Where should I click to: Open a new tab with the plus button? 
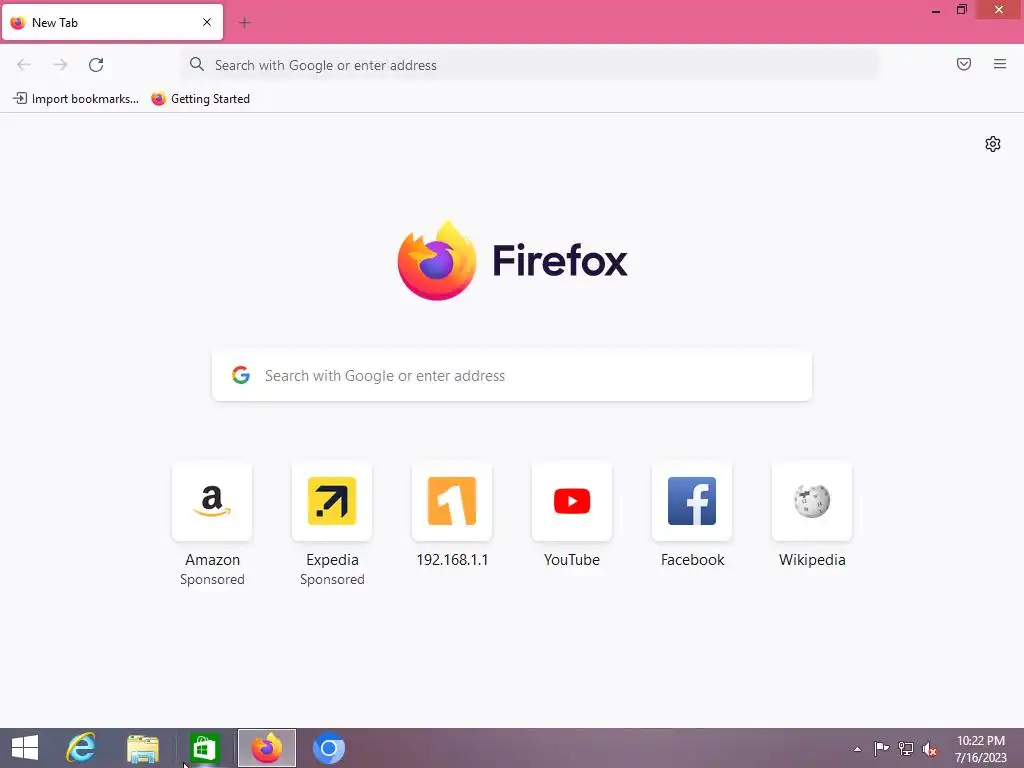(x=245, y=23)
